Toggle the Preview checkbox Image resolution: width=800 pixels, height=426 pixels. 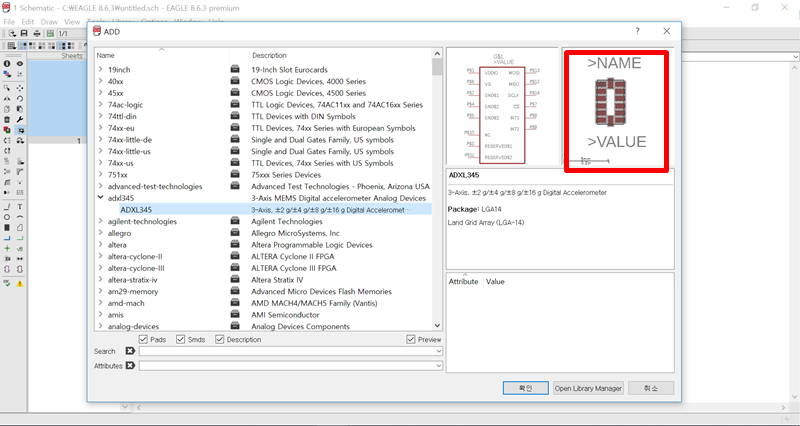(x=411, y=339)
